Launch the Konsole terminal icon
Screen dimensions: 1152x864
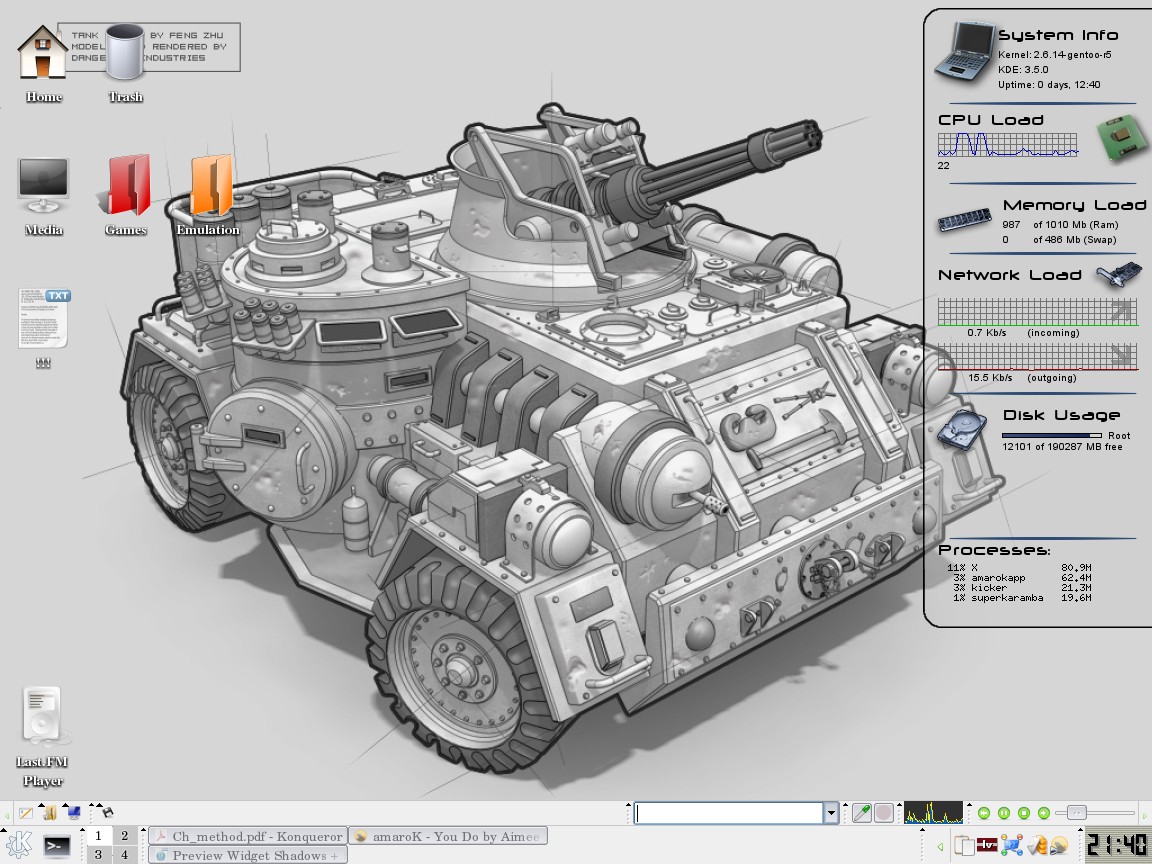coord(57,846)
